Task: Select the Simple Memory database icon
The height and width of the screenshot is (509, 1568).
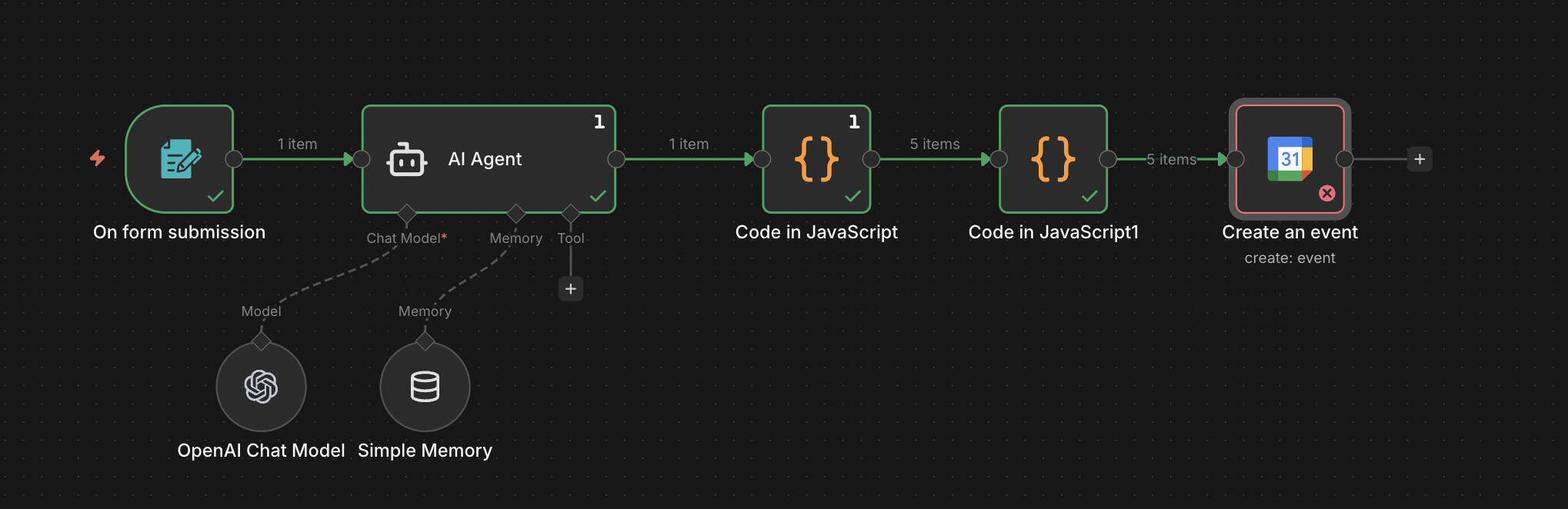Action: [425, 387]
